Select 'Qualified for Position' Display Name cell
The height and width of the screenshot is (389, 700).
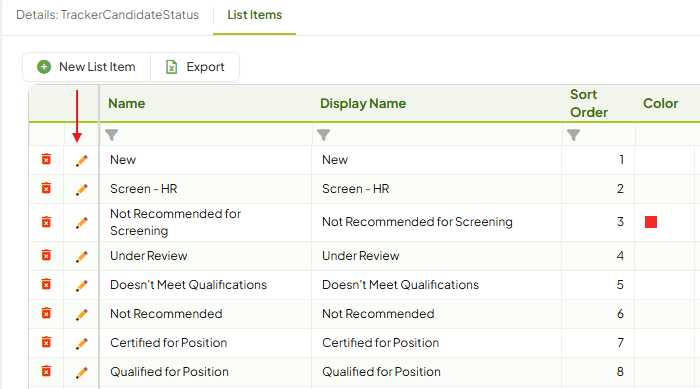[x=437, y=372]
